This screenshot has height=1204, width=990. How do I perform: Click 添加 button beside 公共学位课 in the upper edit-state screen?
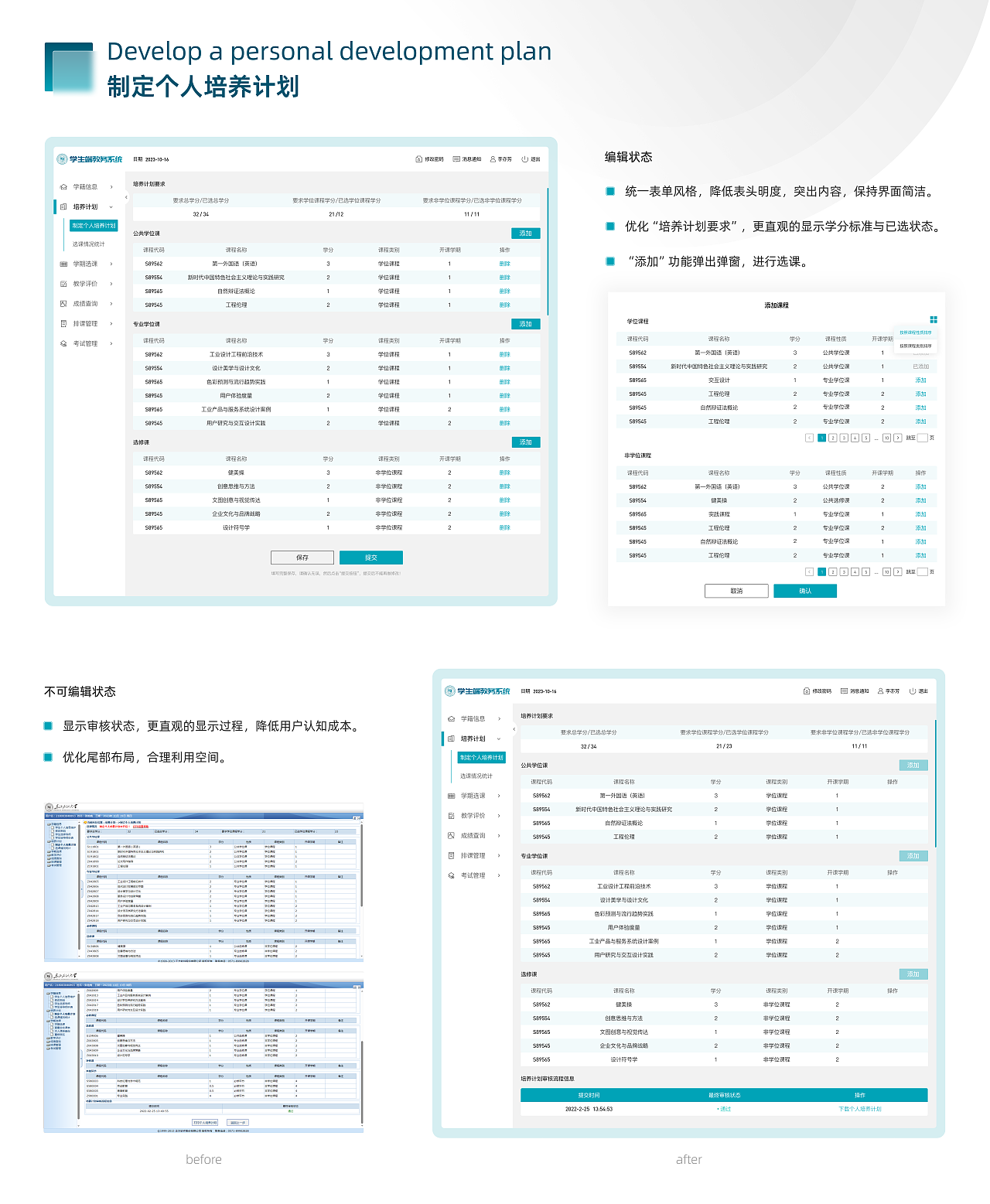pos(526,234)
